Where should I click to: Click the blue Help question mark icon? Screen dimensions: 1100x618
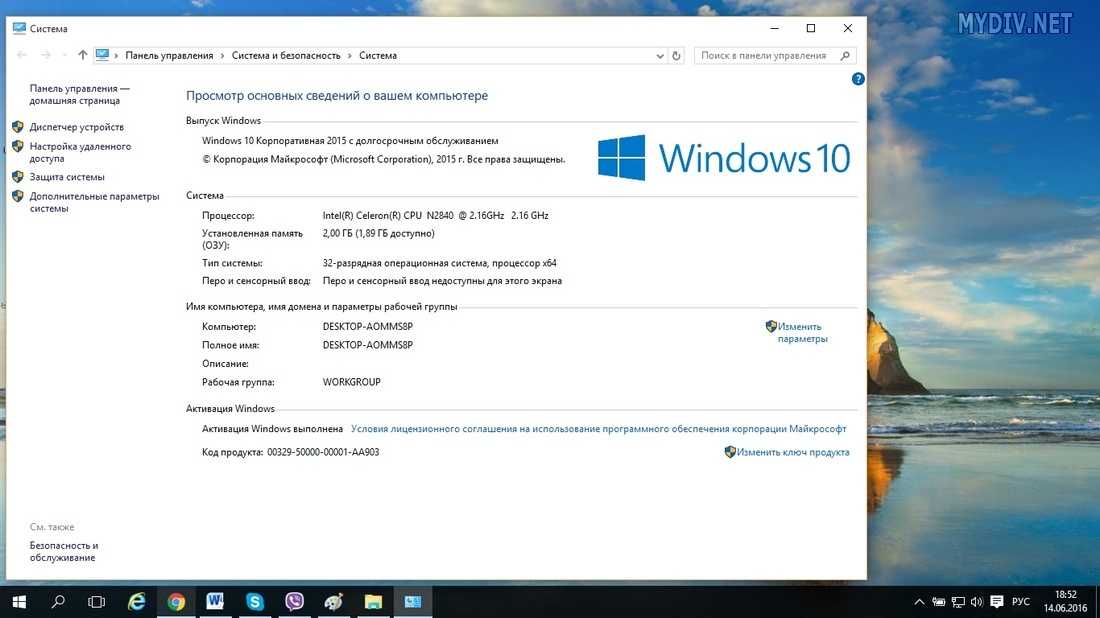[858, 78]
